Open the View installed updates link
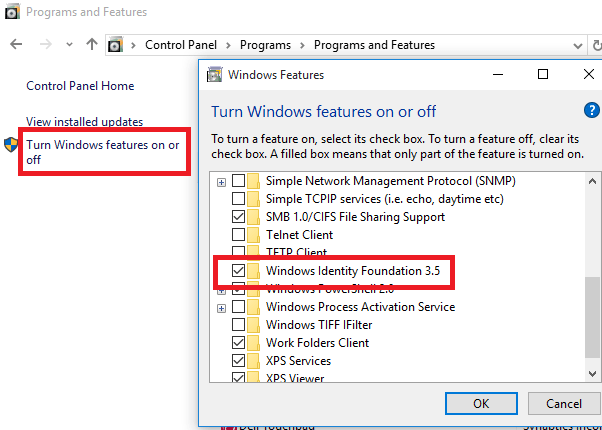The height and width of the screenshot is (430, 602). [84, 122]
